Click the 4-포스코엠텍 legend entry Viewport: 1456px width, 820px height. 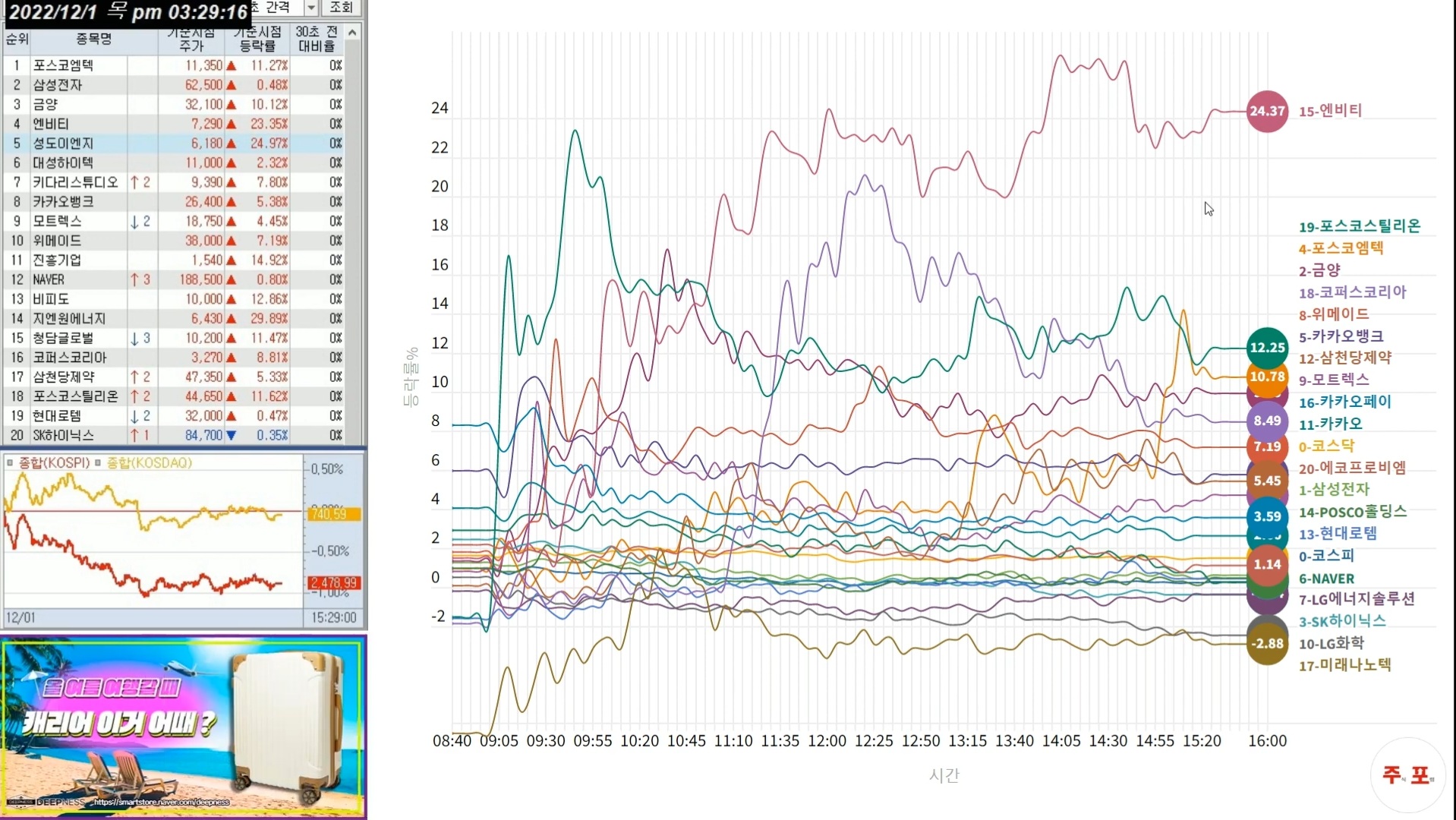[1341, 248]
